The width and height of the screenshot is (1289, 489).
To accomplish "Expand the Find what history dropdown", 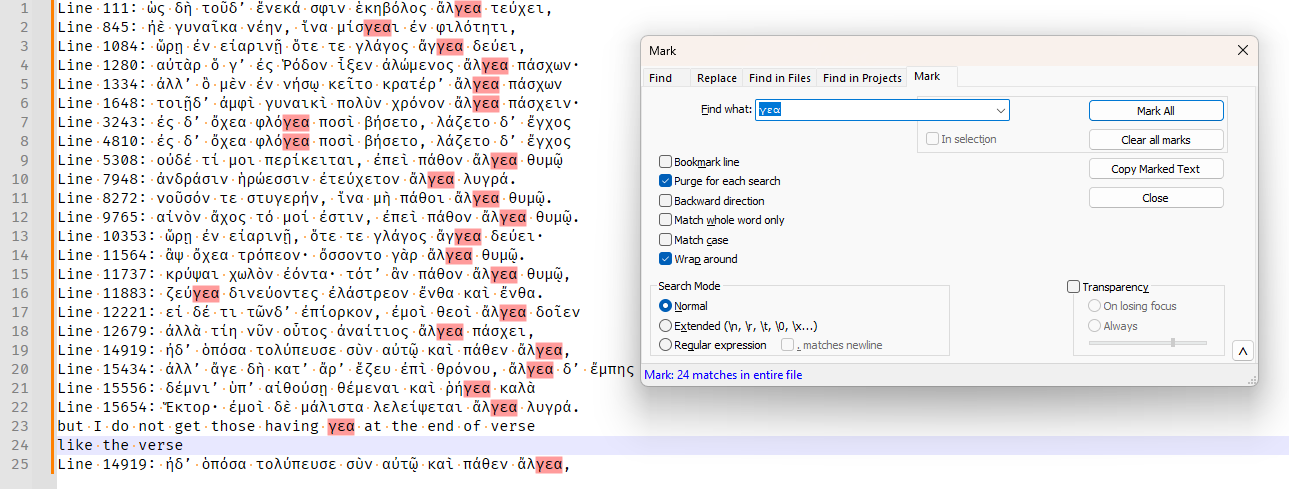I will [x=1000, y=110].
